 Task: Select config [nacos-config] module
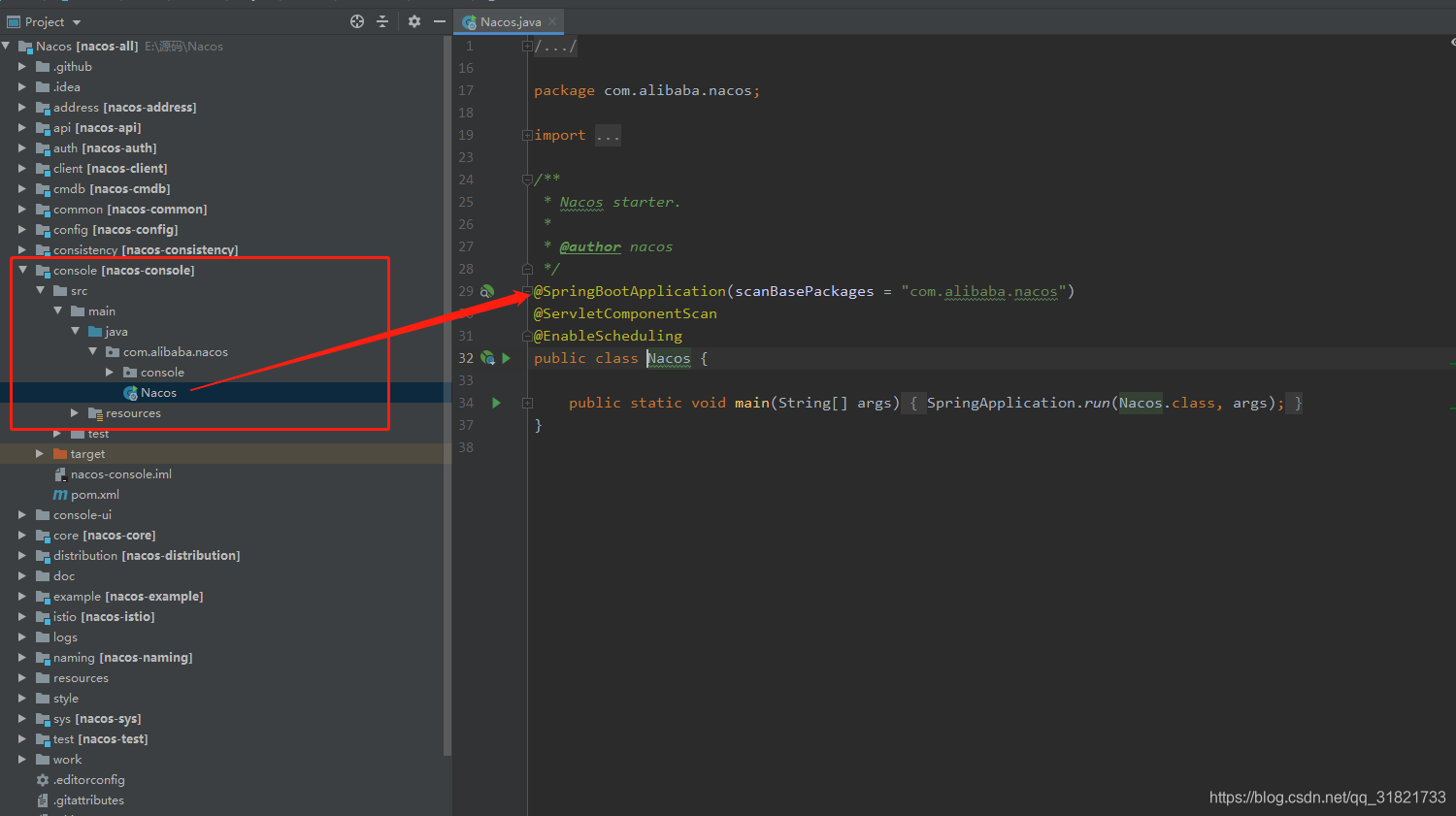116,230
